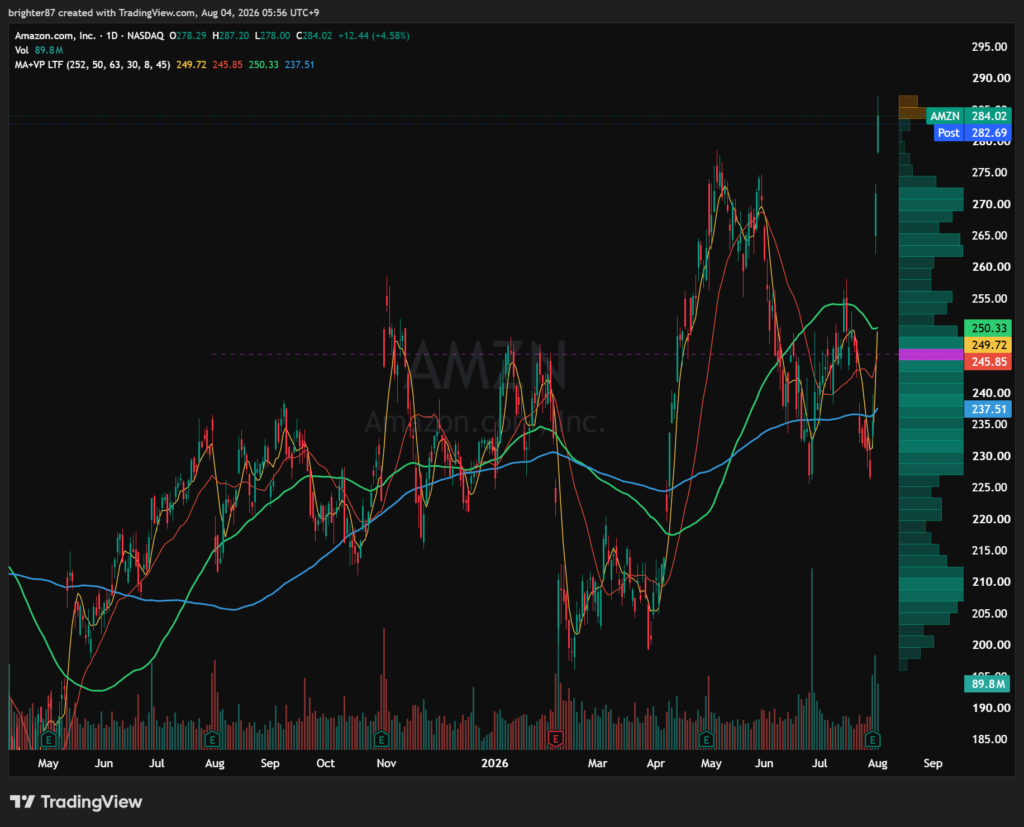
Task: Click the L278.00 low value
Action: pyautogui.click(x=272, y=36)
